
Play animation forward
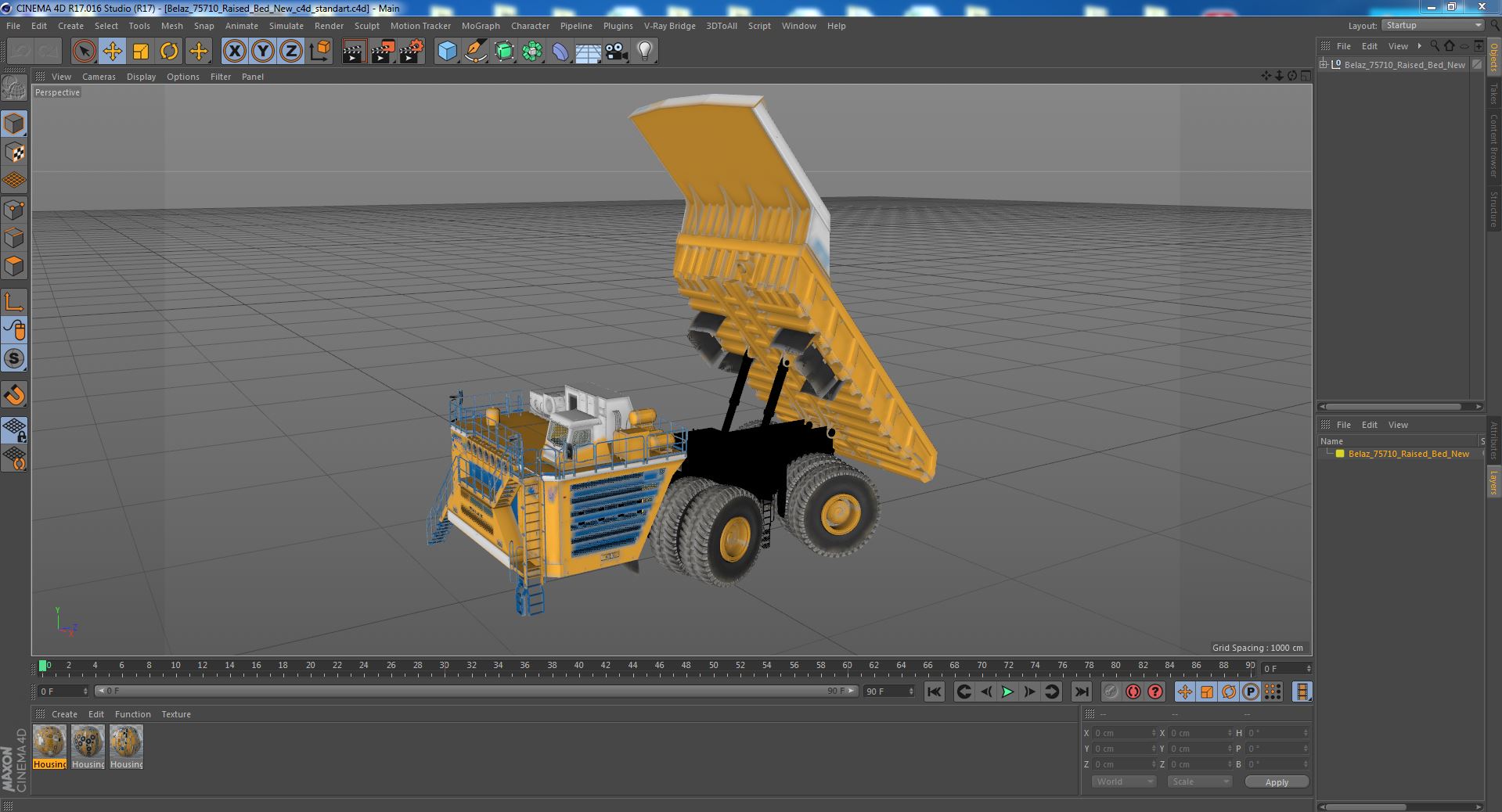pyautogui.click(x=1008, y=692)
